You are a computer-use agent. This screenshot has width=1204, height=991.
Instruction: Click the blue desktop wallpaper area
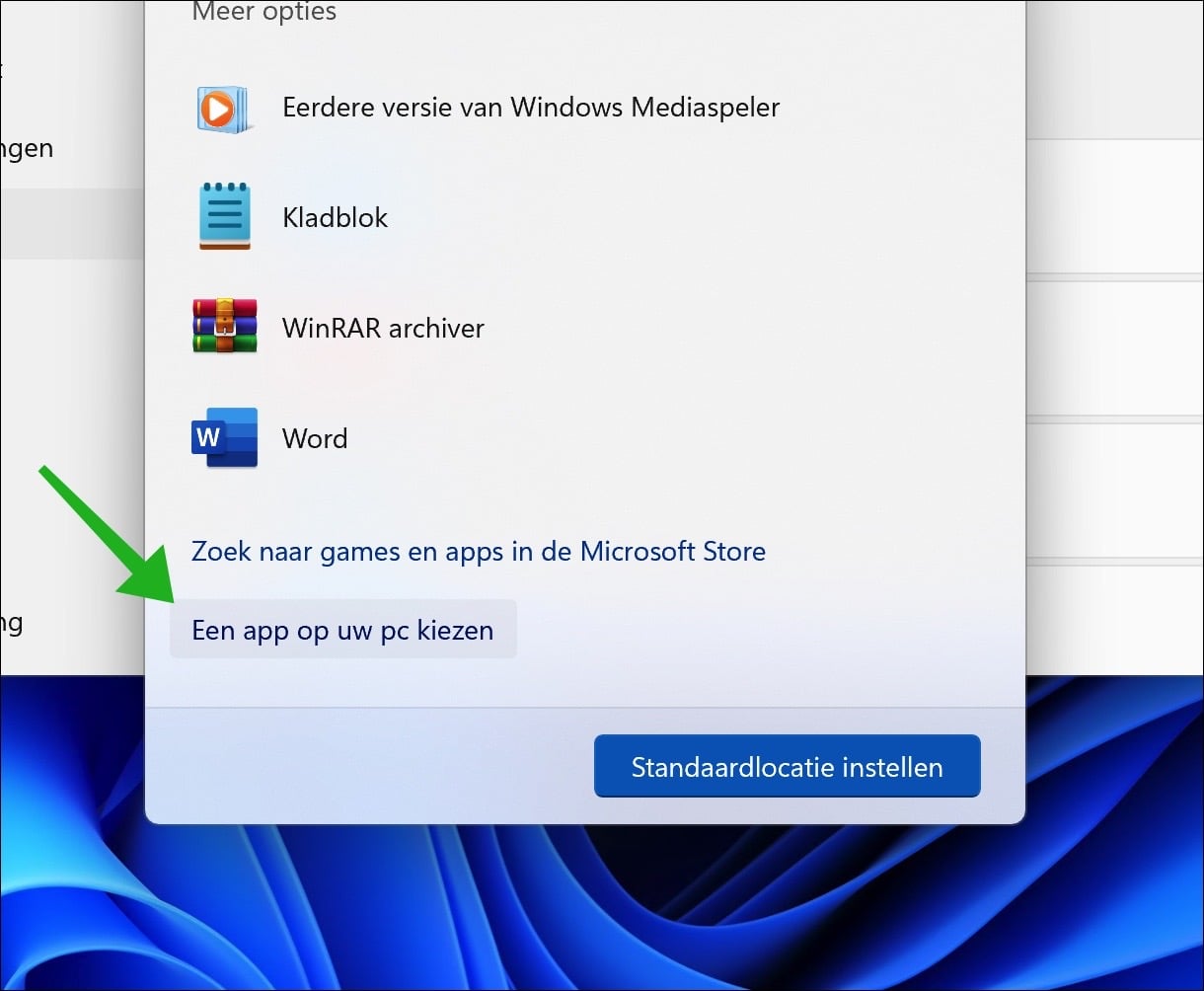point(592,918)
